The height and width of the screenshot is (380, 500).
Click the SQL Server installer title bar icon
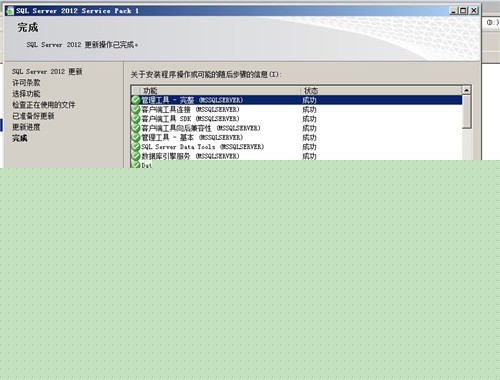[10, 10]
